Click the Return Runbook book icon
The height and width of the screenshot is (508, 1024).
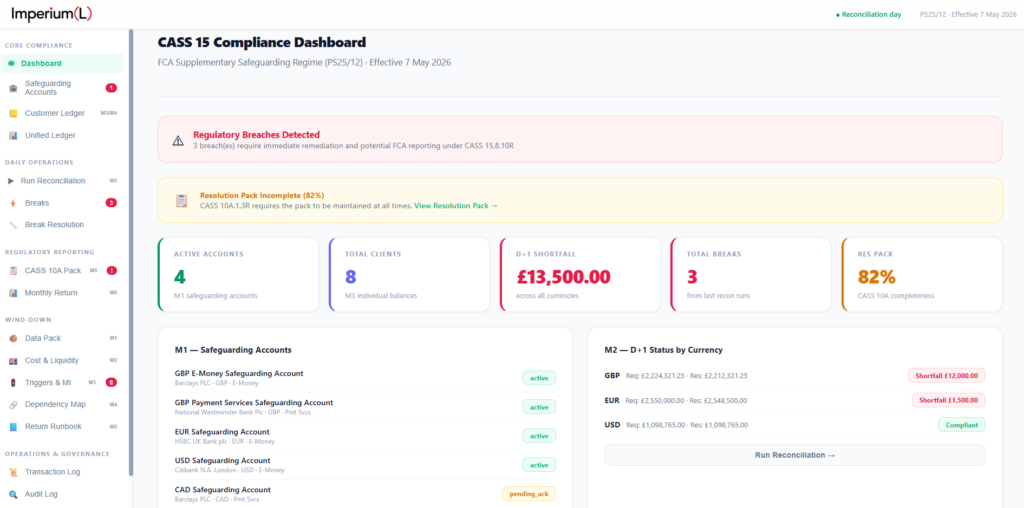[x=13, y=427]
